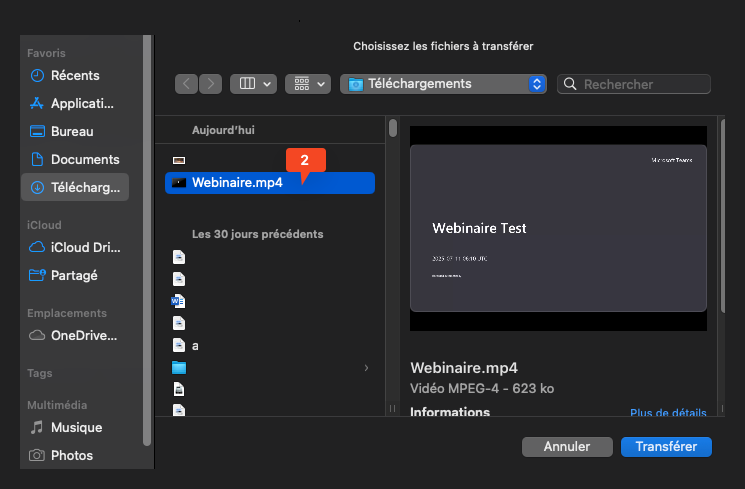Open the grid grouping options dropdown
This screenshot has height=489, width=745.
click(307, 84)
